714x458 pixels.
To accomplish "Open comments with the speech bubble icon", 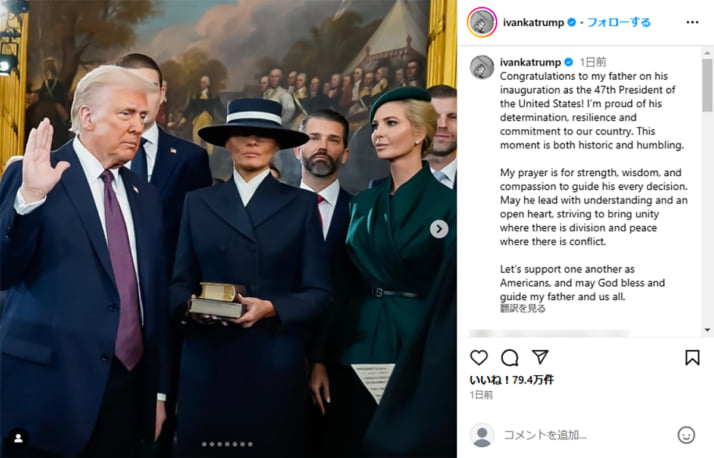I will [510, 357].
